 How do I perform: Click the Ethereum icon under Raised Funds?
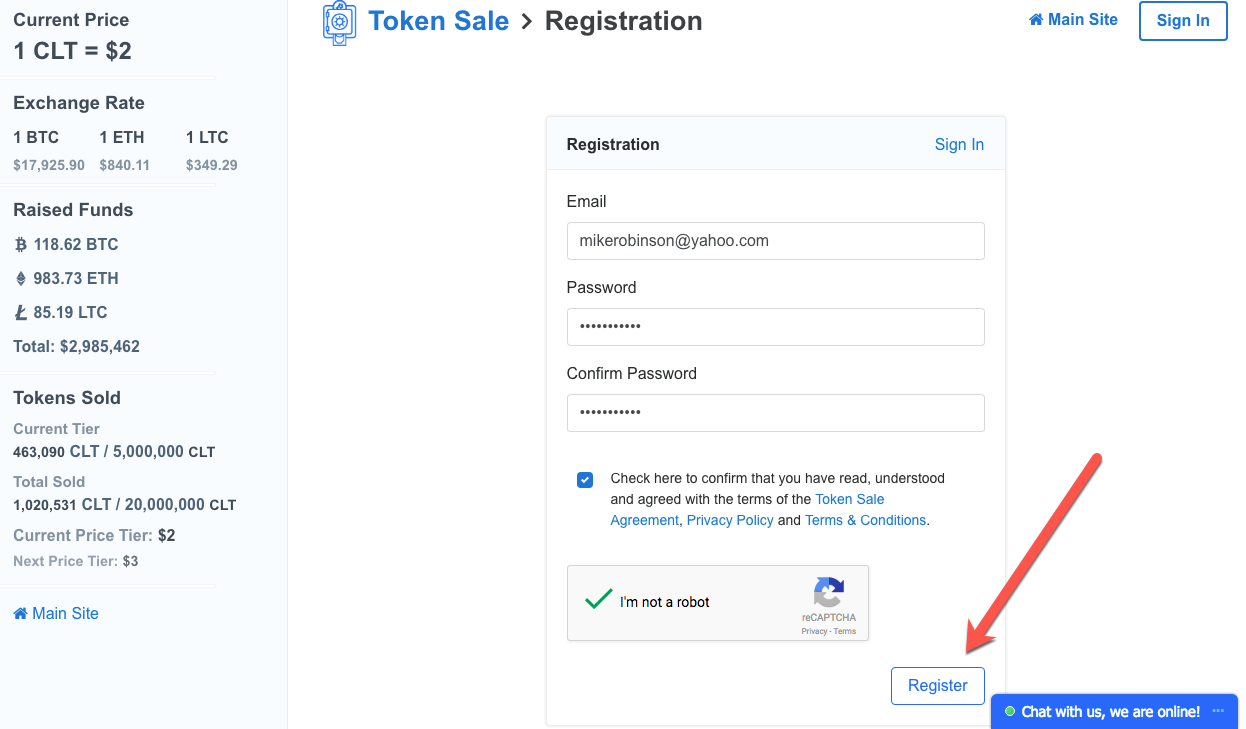21,278
